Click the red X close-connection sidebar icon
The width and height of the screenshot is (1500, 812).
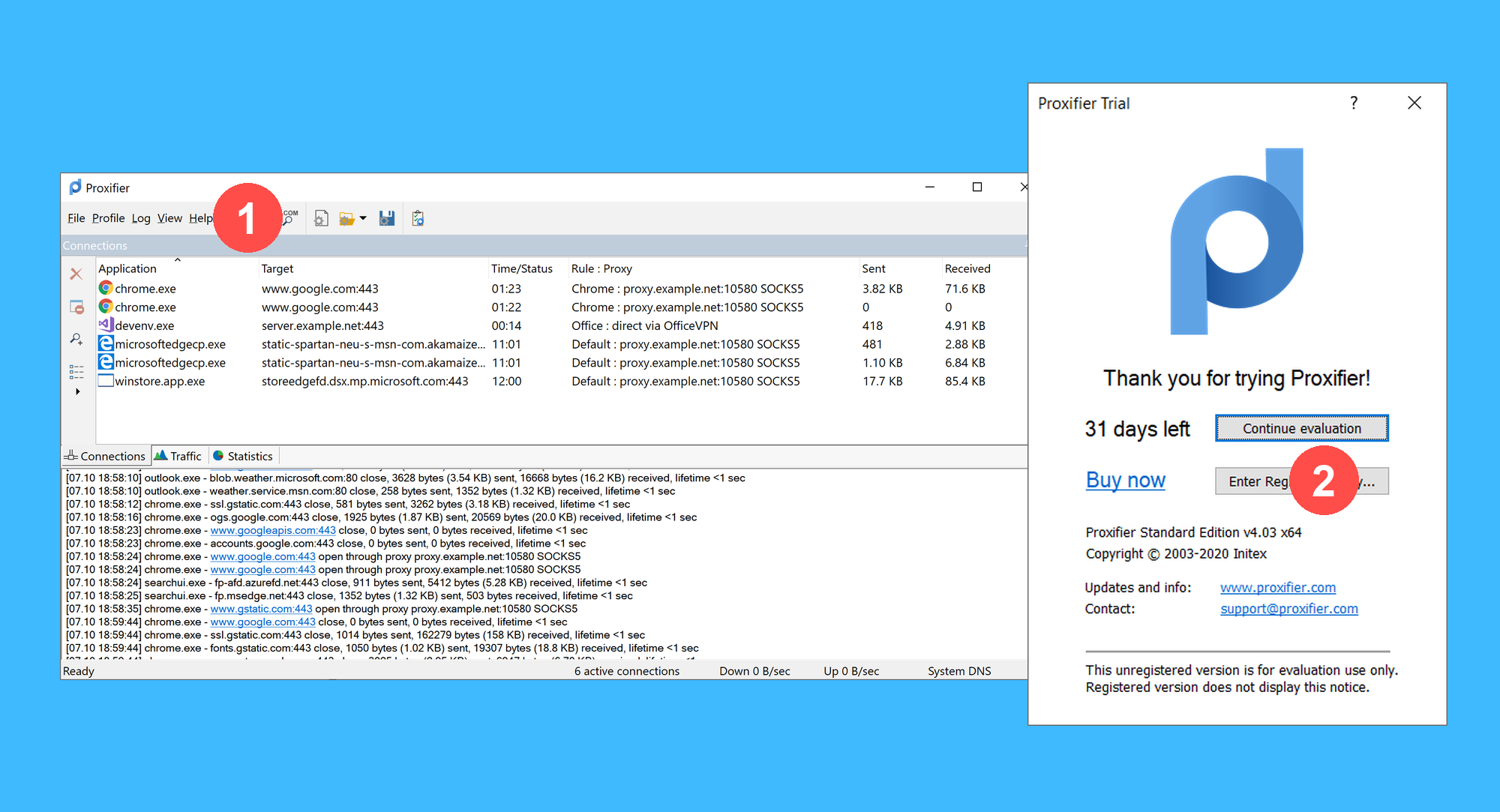pos(76,274)
